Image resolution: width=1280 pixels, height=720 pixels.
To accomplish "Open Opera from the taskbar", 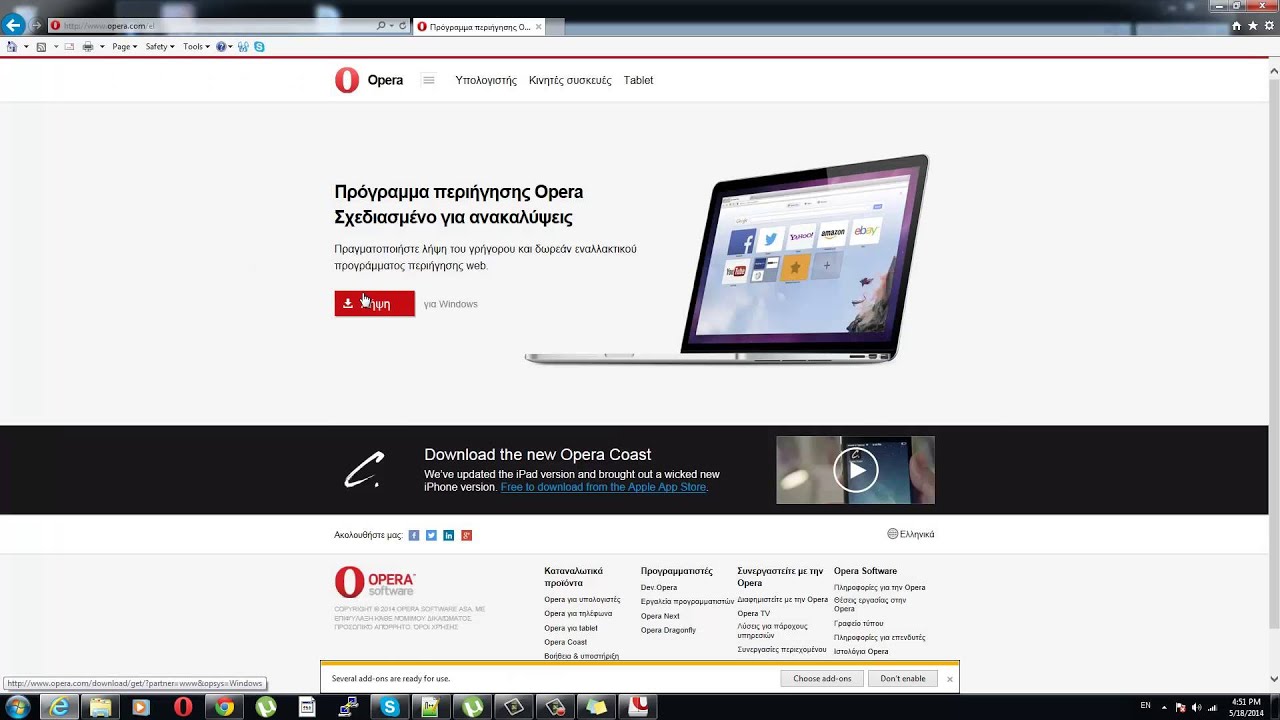I will (183, 707).
